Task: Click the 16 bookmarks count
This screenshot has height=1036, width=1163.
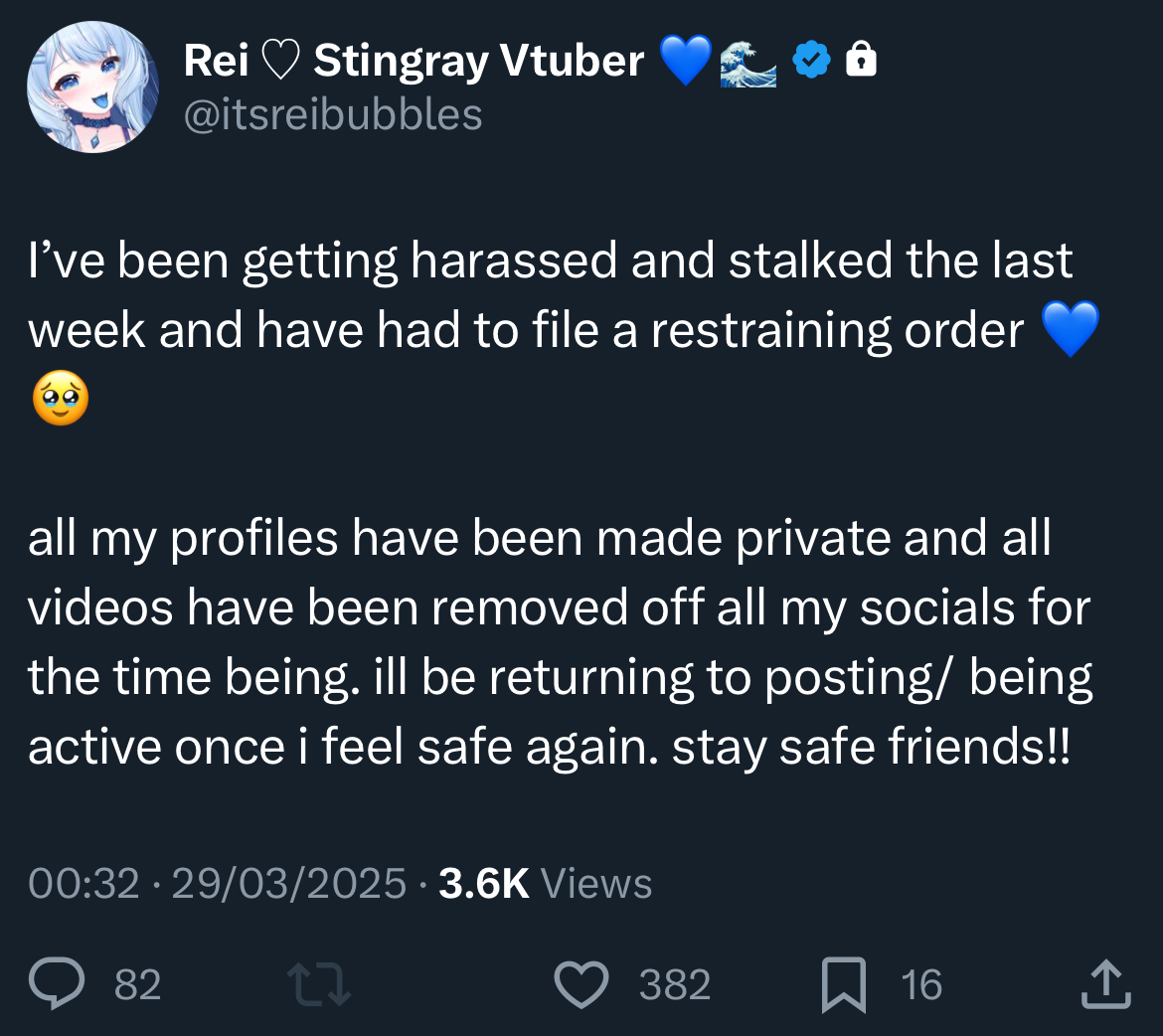Action: click(x=921, y=984)
